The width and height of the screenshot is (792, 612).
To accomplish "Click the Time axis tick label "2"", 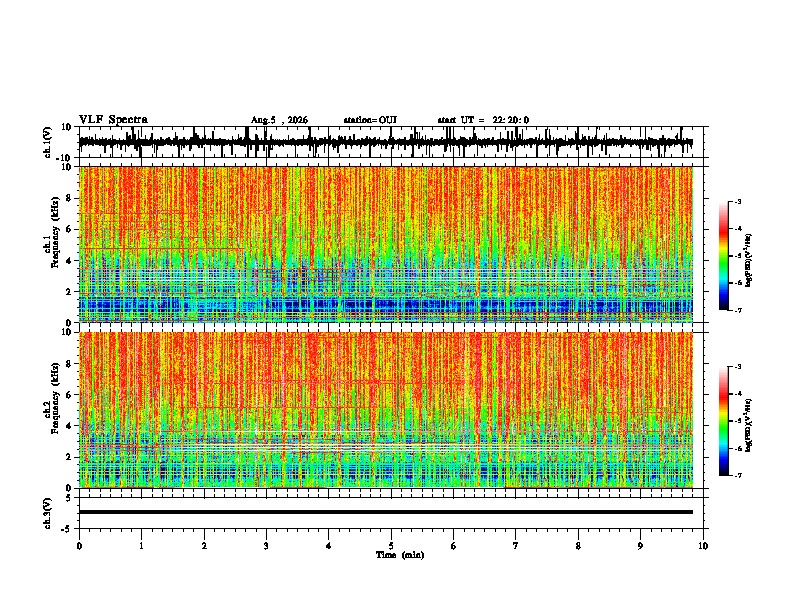I will coord(204,546).
